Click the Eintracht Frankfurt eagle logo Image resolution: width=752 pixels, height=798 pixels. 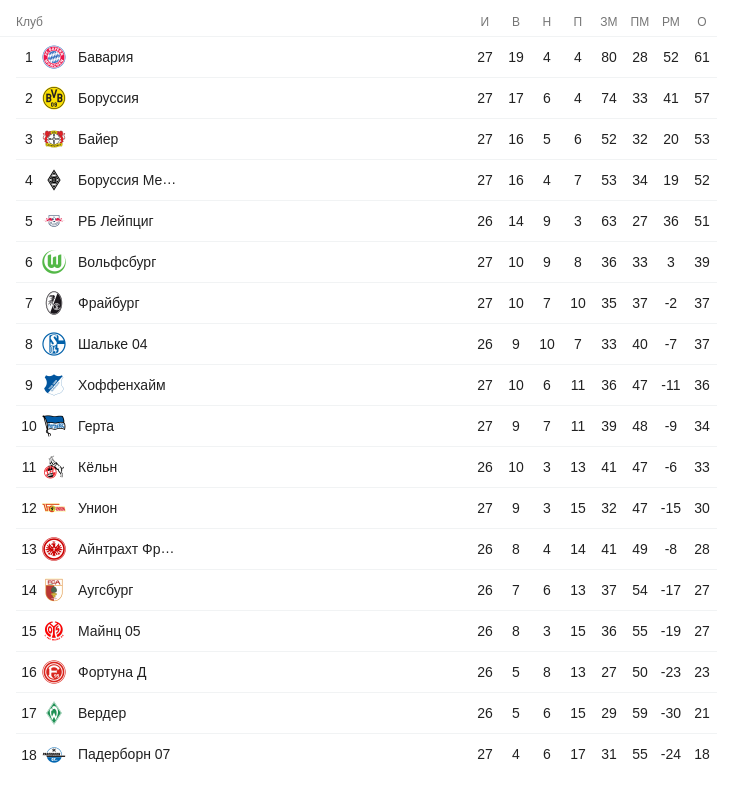[x=54, y=549]
